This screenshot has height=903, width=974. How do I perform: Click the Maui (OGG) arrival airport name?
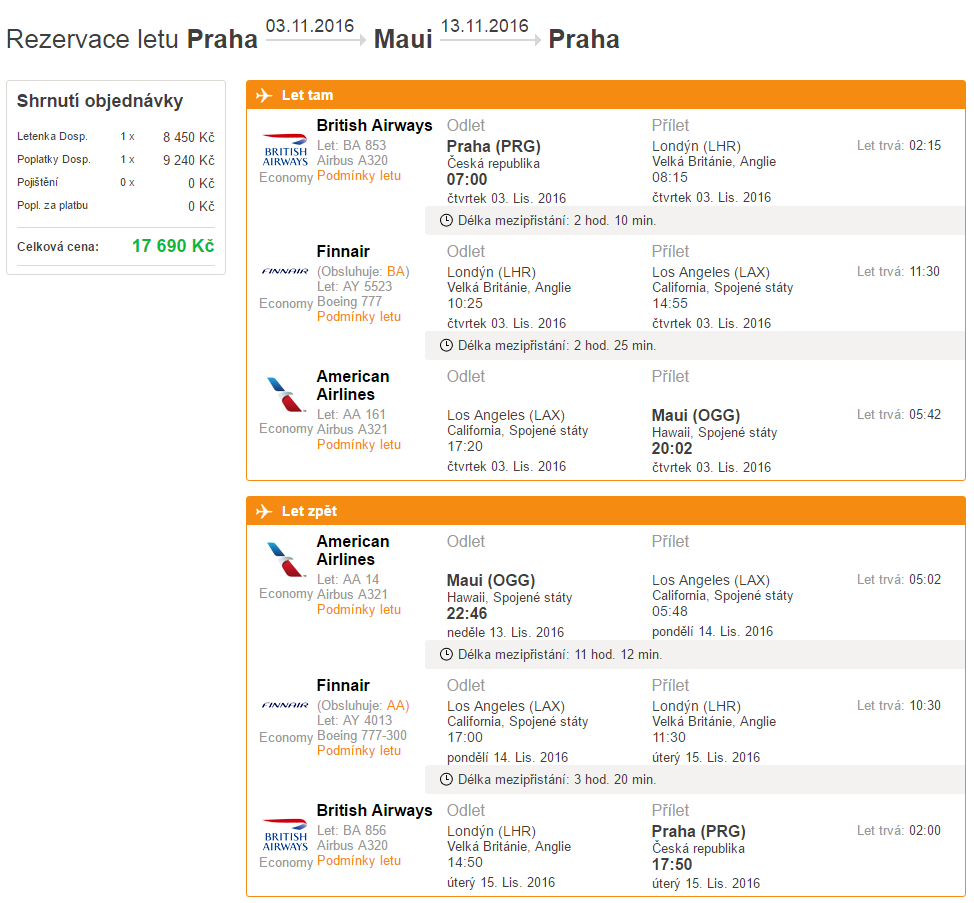click(x=696, y=415)
